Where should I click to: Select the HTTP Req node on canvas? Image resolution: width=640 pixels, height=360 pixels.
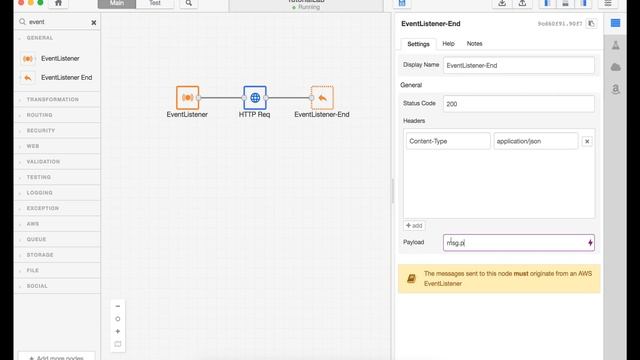(x=255, y=98)
